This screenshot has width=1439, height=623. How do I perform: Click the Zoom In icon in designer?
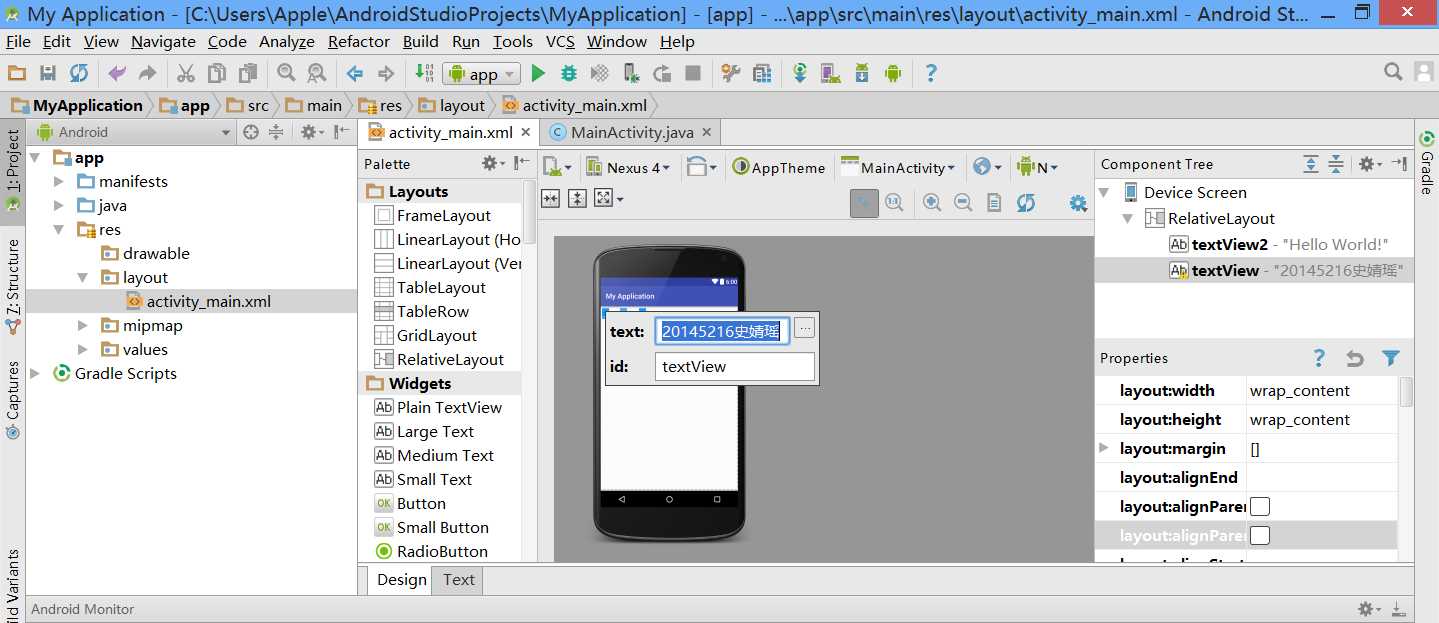[x=932, y=202]
